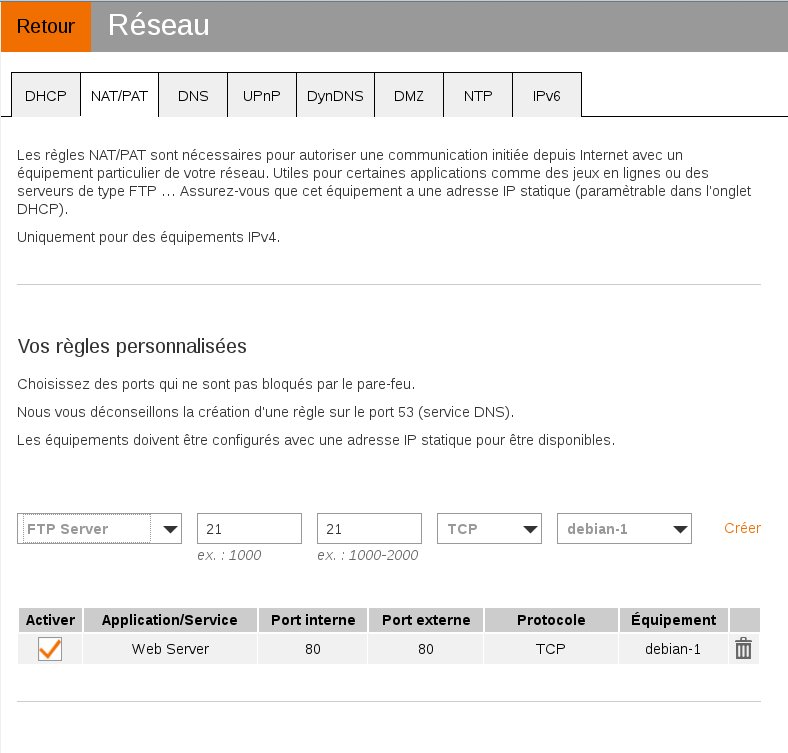Switch to the DHCP tab
Screen dimensions: 788x753
pos(45,96)
